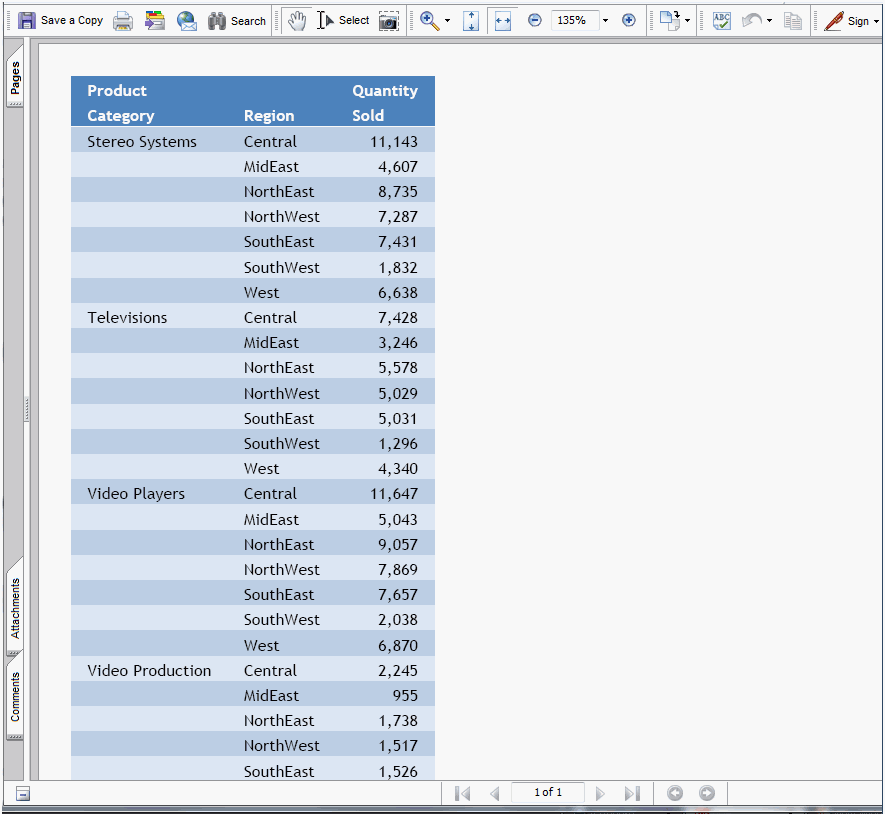Click the Sign pen icon
The height and width of the screenshot is (814, 885).
coord(834,21)
